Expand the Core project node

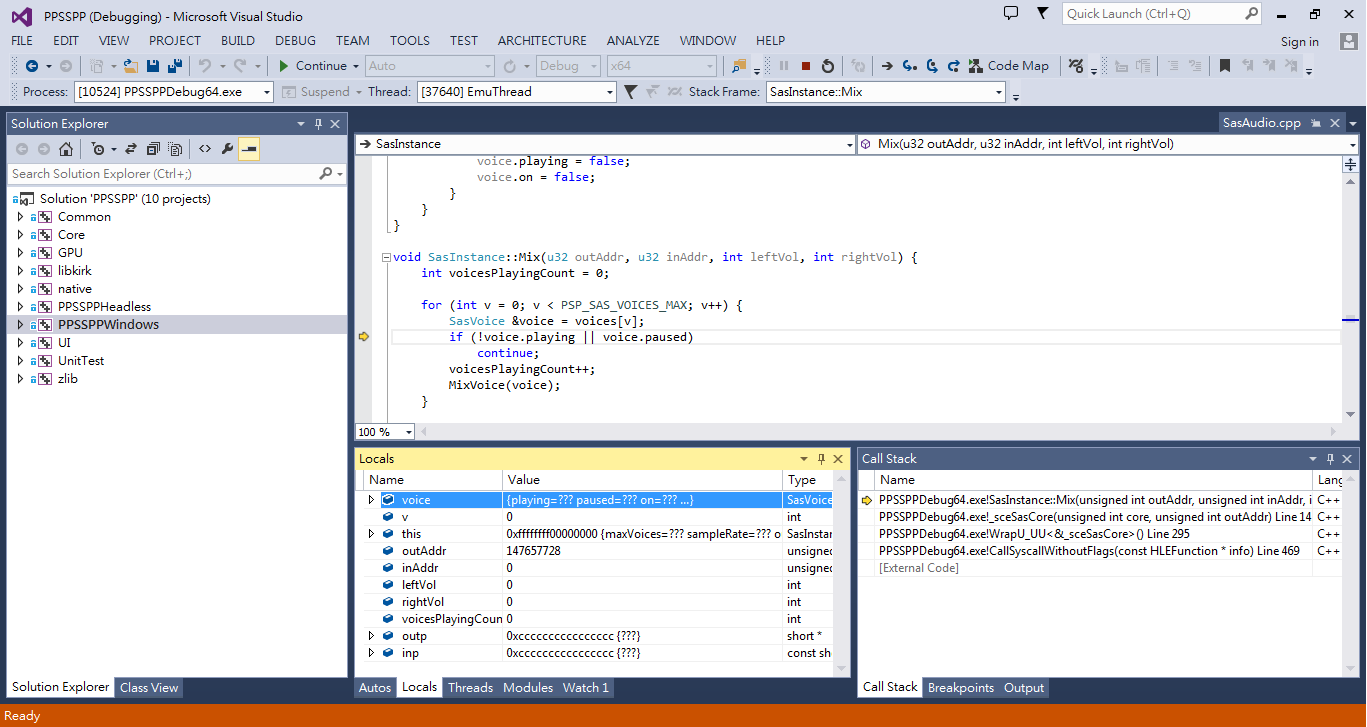(20, 235)
